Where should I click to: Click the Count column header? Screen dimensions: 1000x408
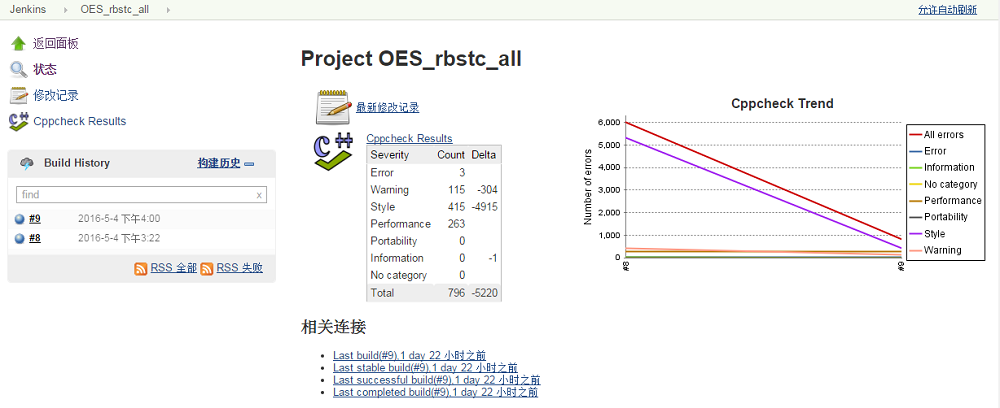tap(451, 155)
